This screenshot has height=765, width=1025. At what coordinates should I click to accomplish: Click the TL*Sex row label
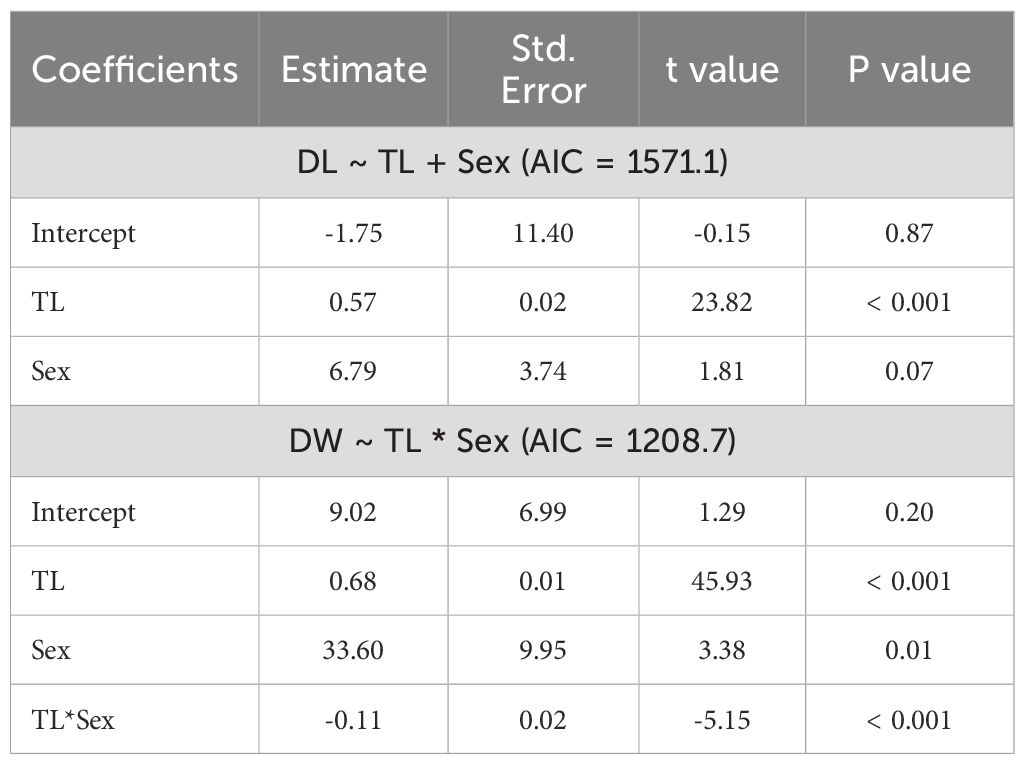(x=73, y=719)
